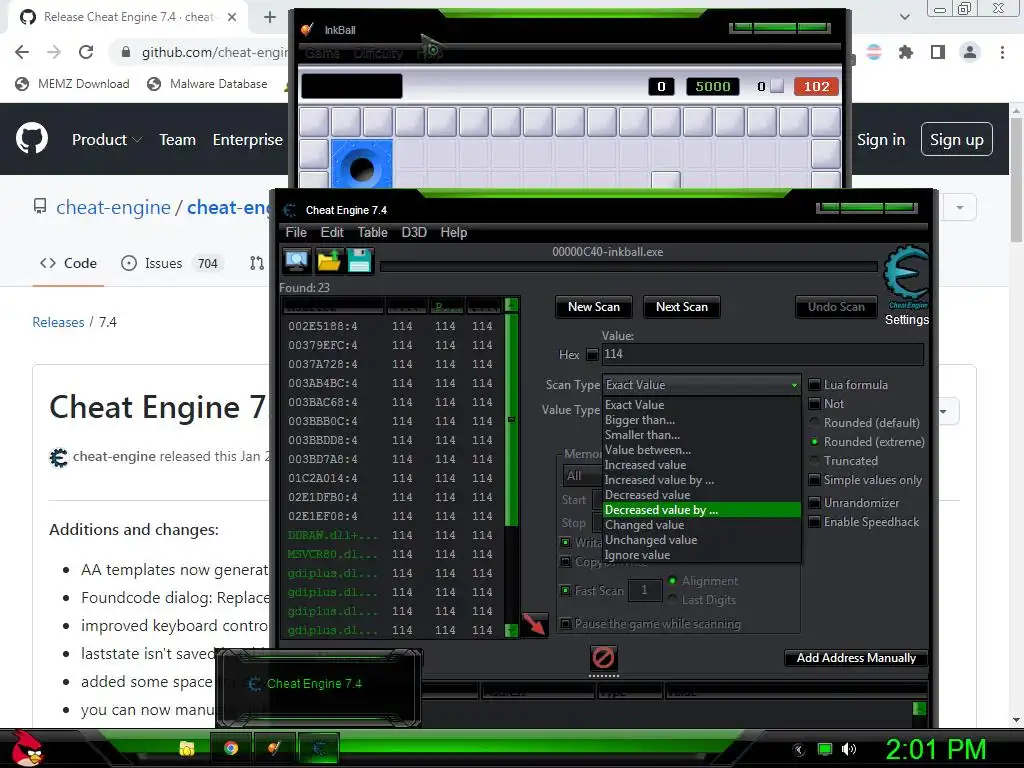1024x768 pixels.
Task: Click the forward arrow in Chrome
Action: pos(54,52)
